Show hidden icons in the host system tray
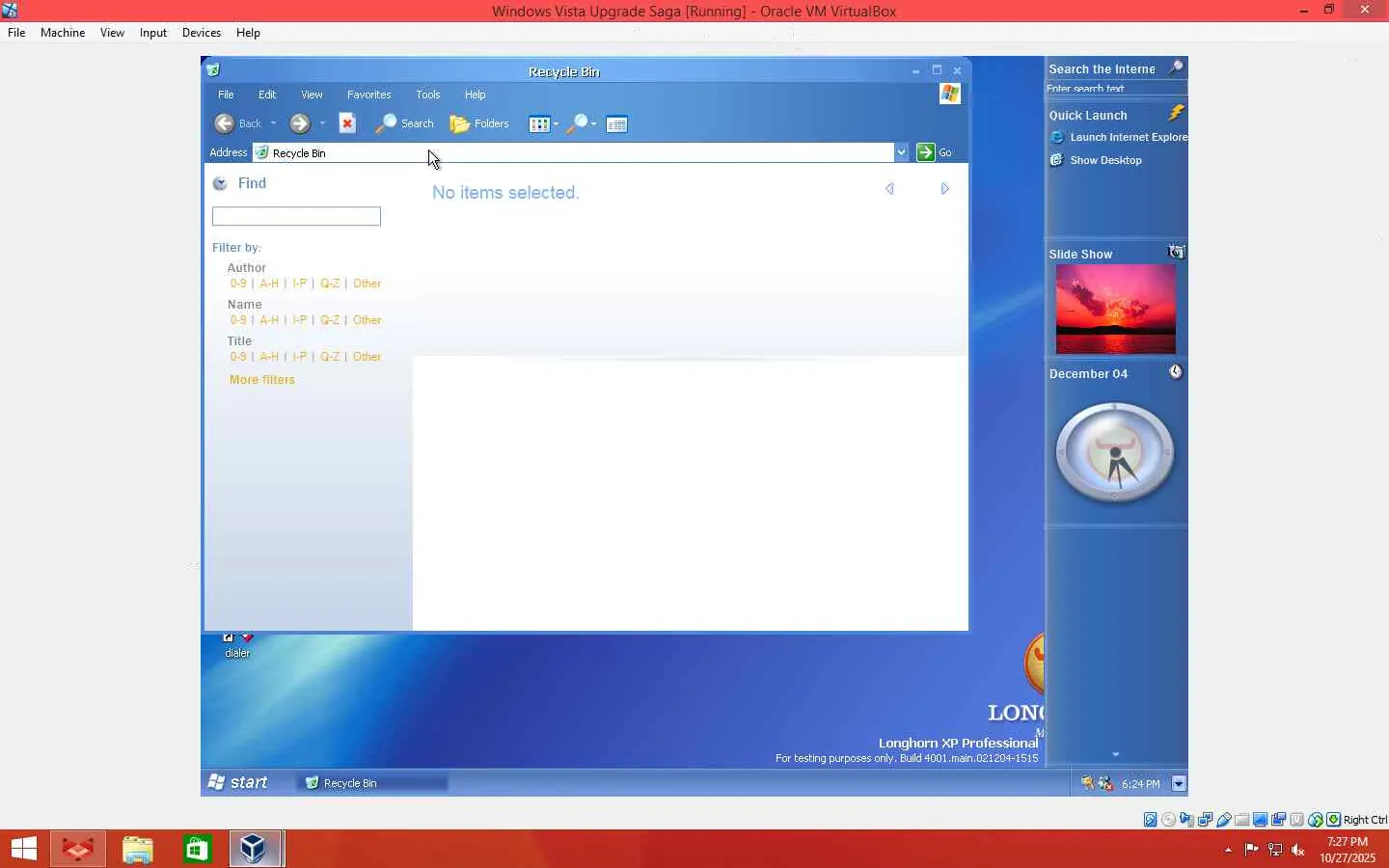Image resolution: width=1389 pixels, height=868 pixels. coord(1228,850)
